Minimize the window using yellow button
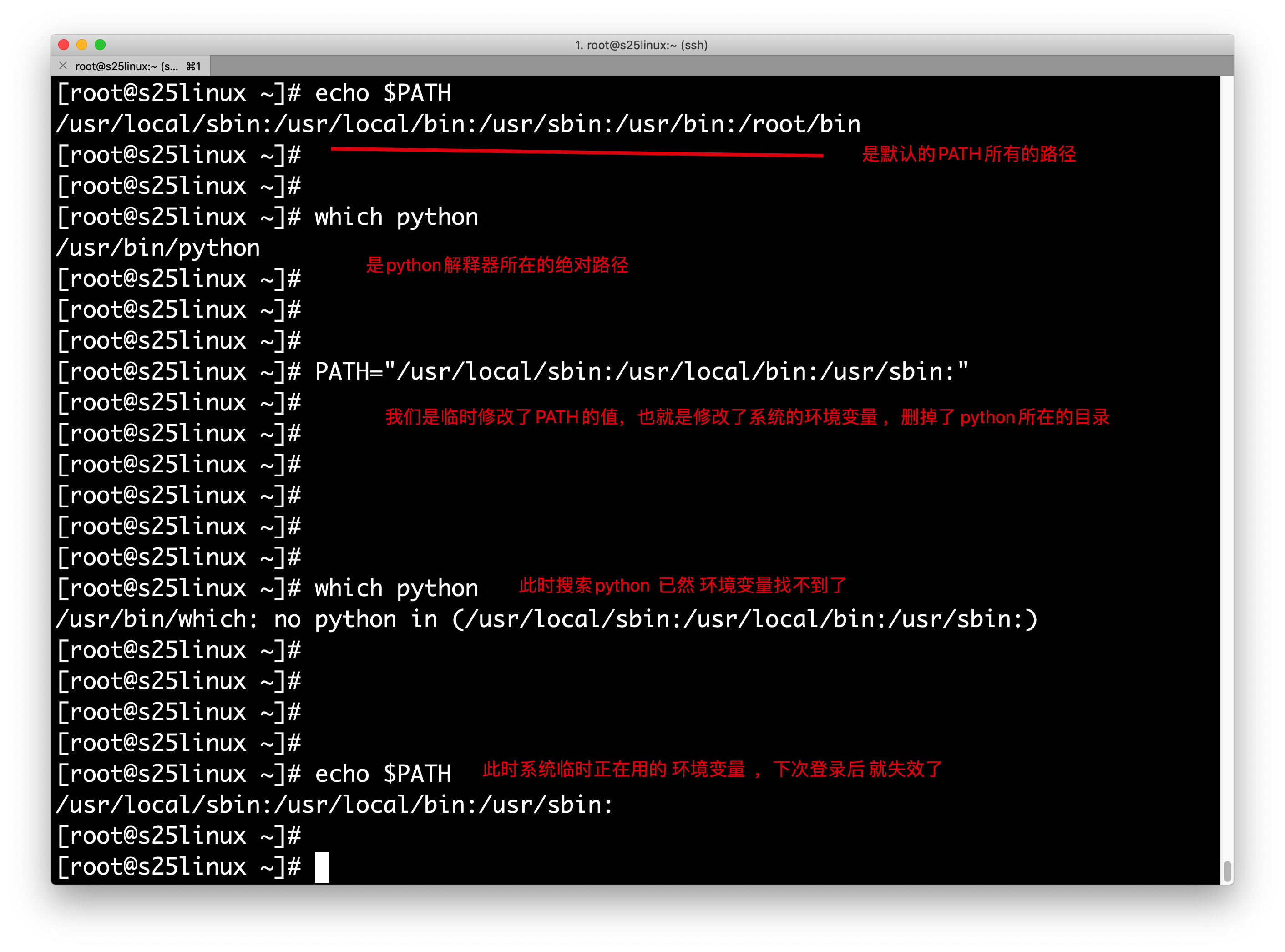This screenshot has height=952, width=1285. coord(82,45)
